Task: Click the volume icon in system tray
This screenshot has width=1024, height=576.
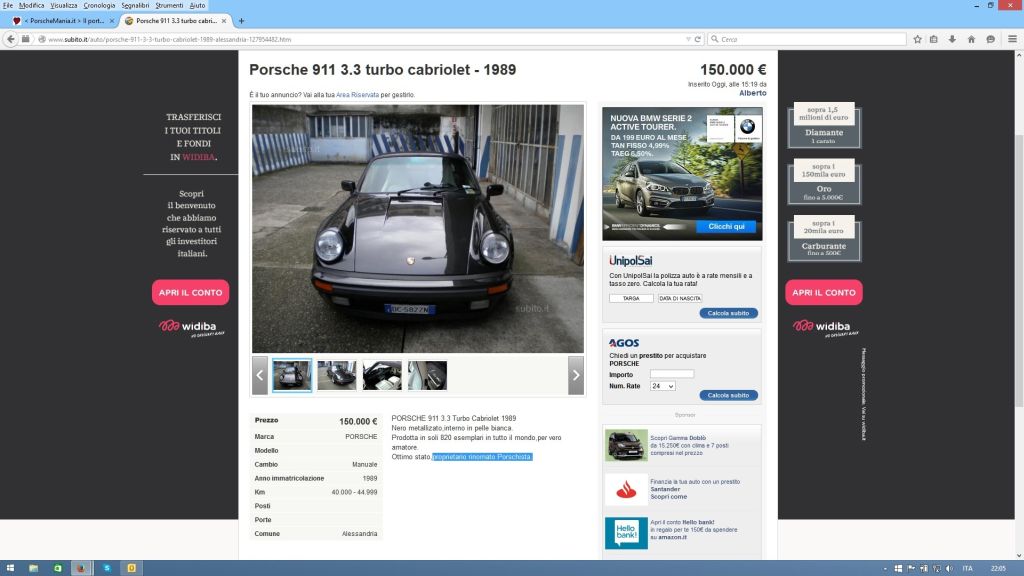Action: [949, 569]
